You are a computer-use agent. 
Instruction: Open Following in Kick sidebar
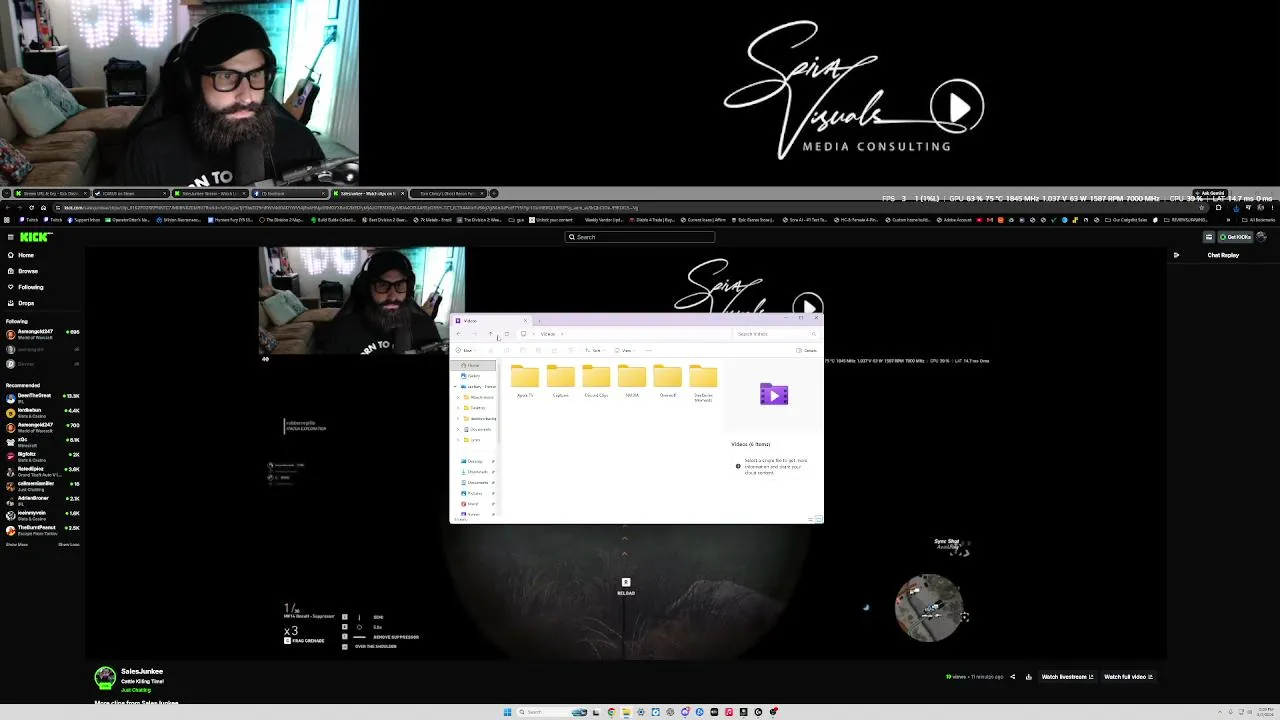click(24, 287)
